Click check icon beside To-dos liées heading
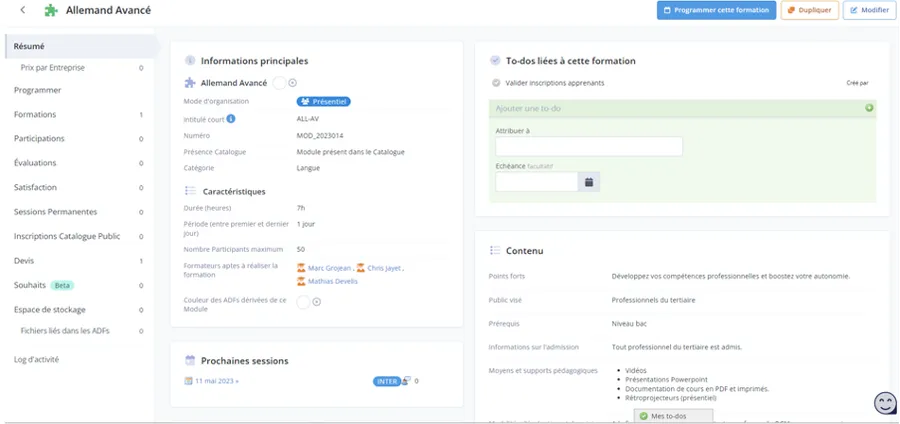This screenshot has height=424, width=900. [495, 60]
